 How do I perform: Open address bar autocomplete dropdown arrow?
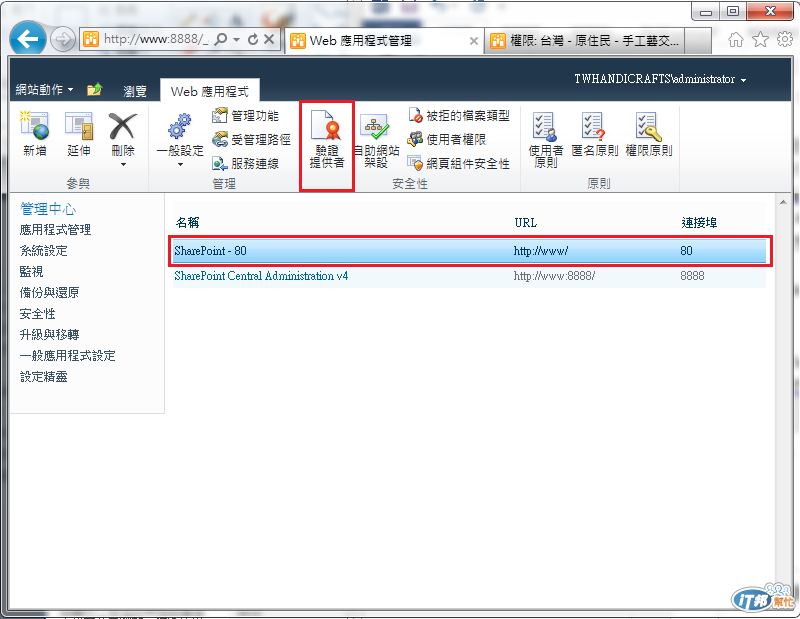click(236, 39)
